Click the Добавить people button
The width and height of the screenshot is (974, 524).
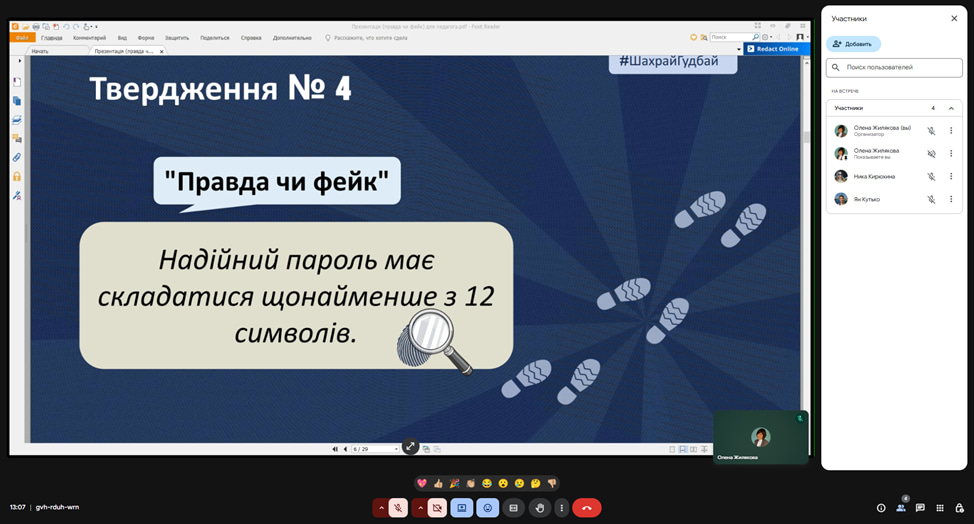coord(853,44)
